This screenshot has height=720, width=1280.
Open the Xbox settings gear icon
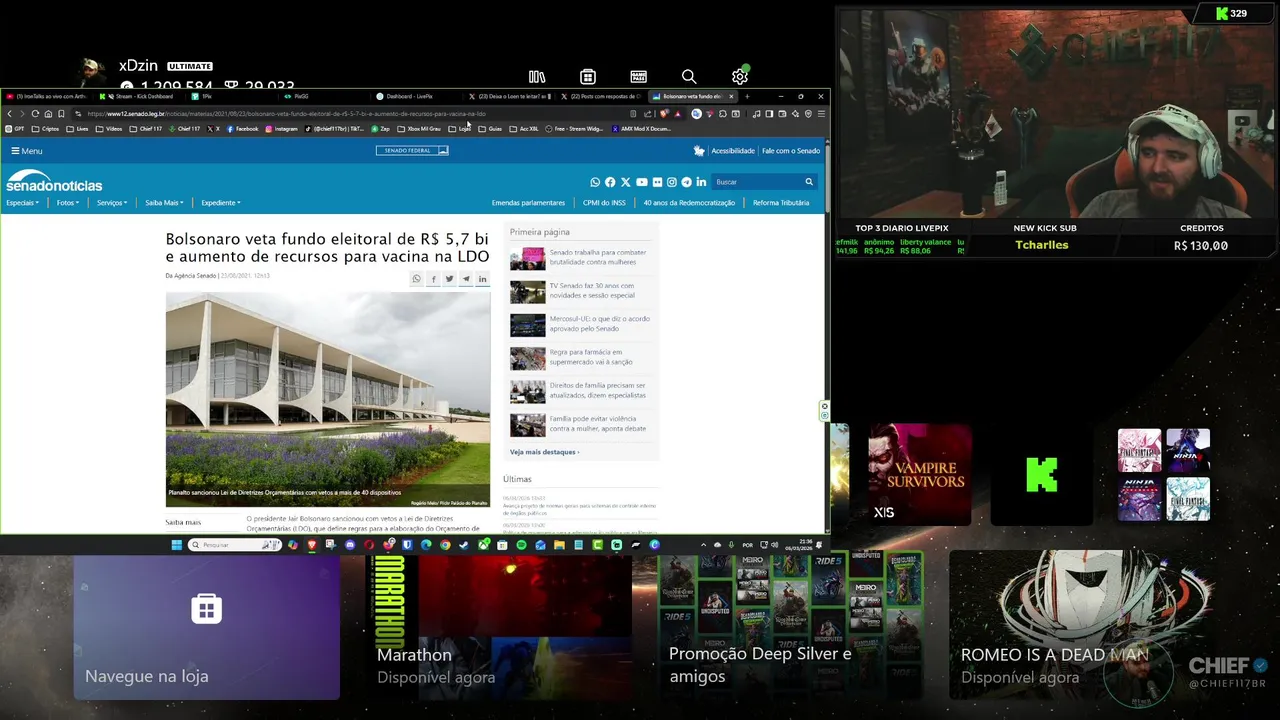point(740,77)
